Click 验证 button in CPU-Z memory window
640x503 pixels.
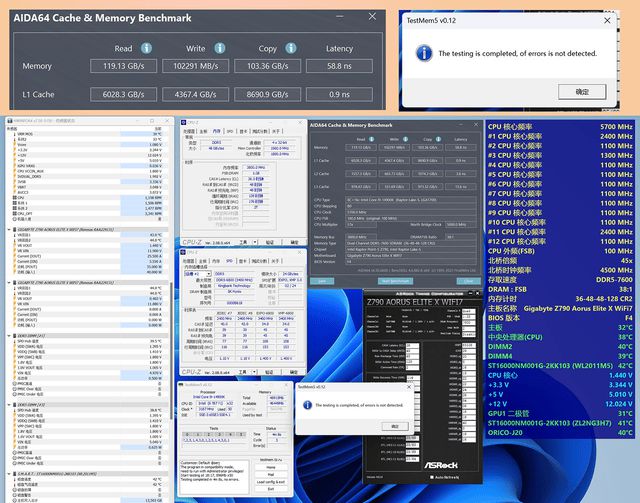(x=270, y=243)
